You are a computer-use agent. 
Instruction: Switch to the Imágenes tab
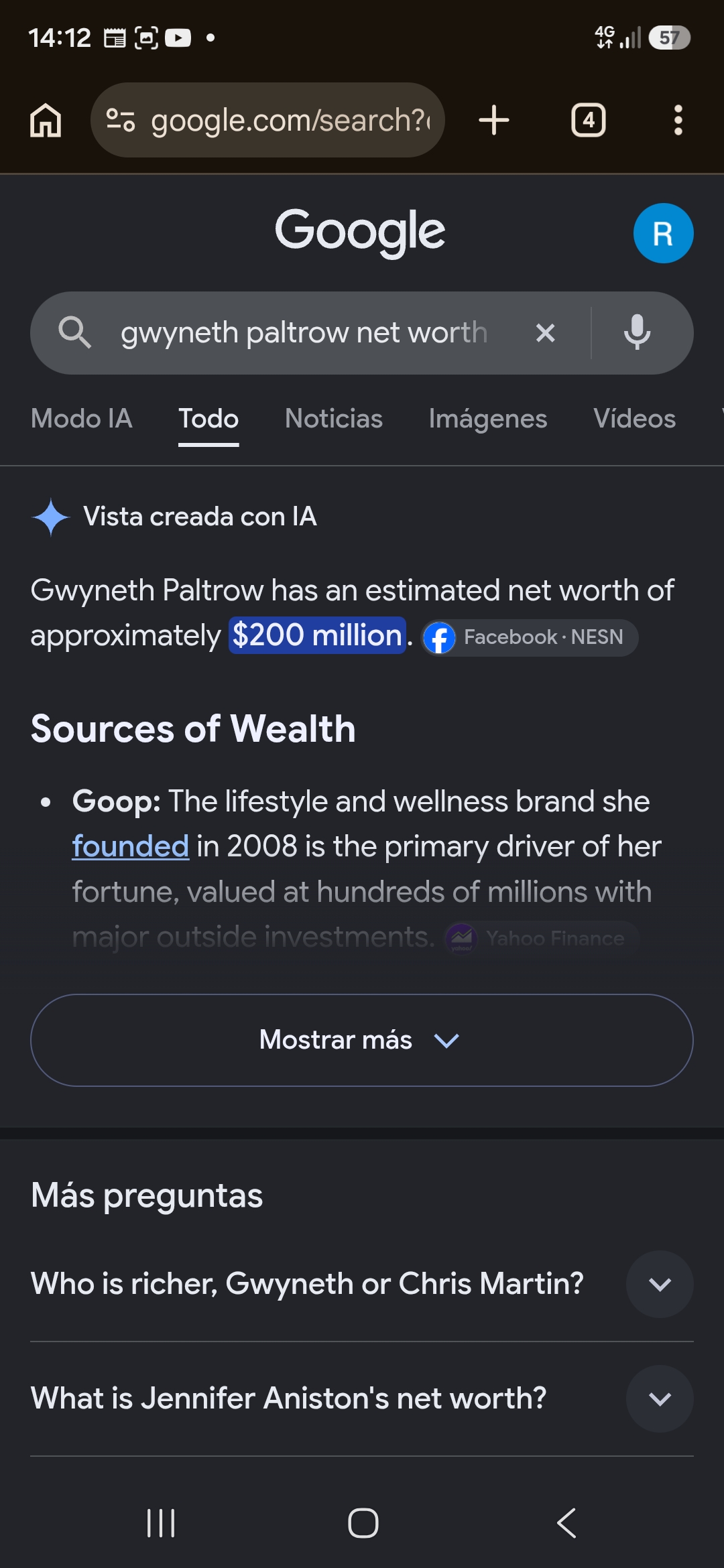click(x=488, y=419)
